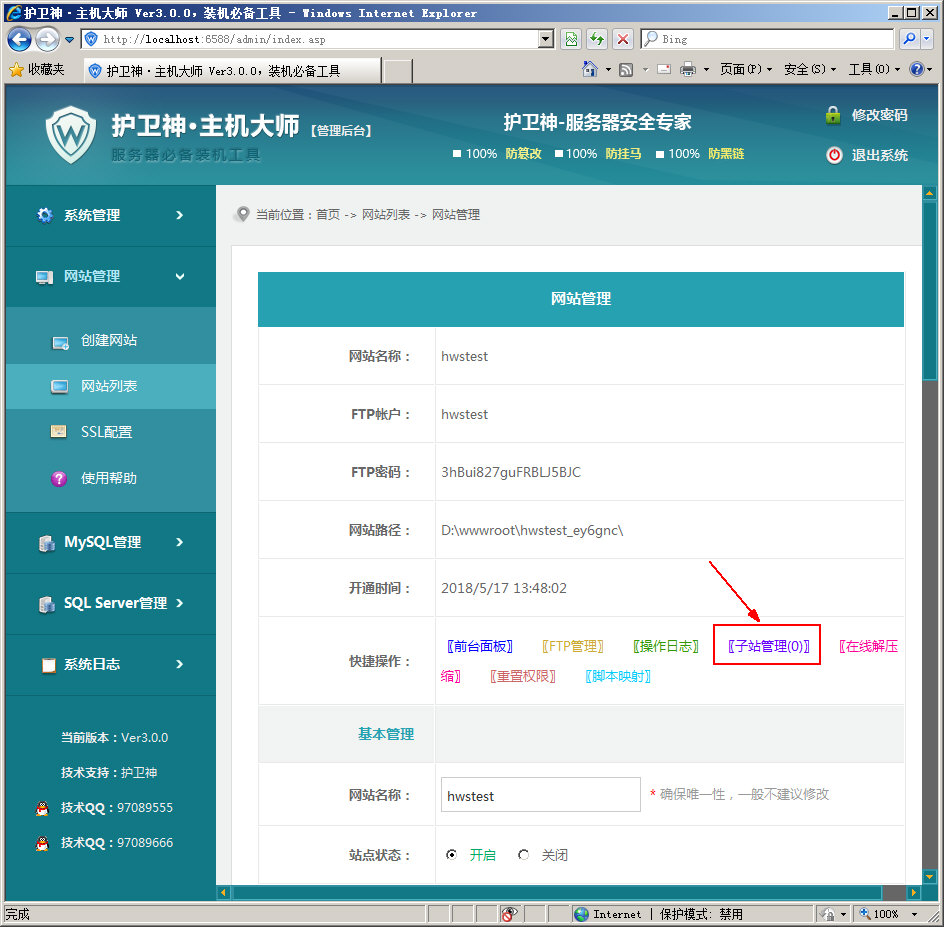
Task: Click the red power icon for 退出系统
Action: pyautogui.click(x=833, y=155)
